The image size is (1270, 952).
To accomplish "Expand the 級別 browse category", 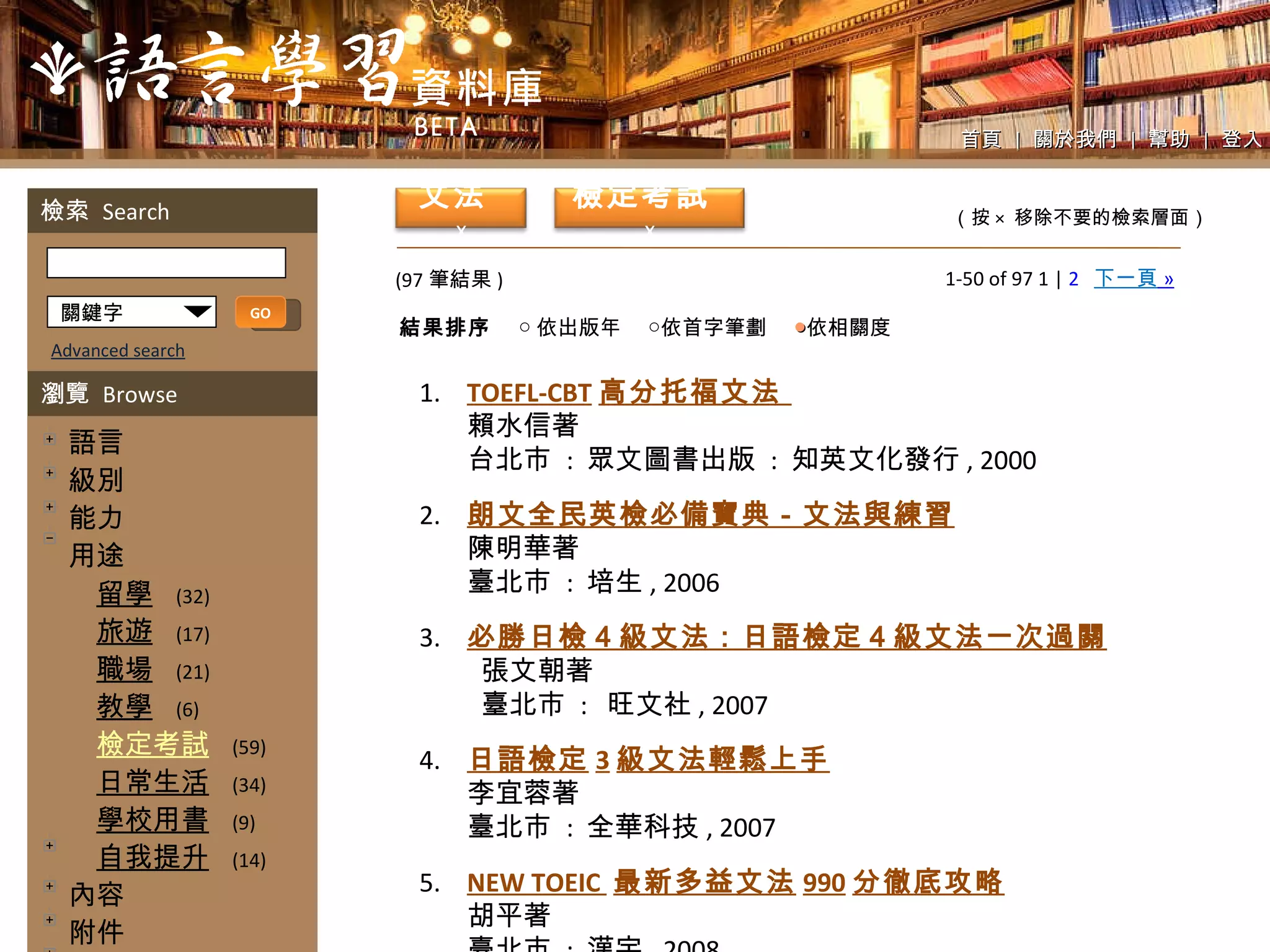I will (50, 473).
